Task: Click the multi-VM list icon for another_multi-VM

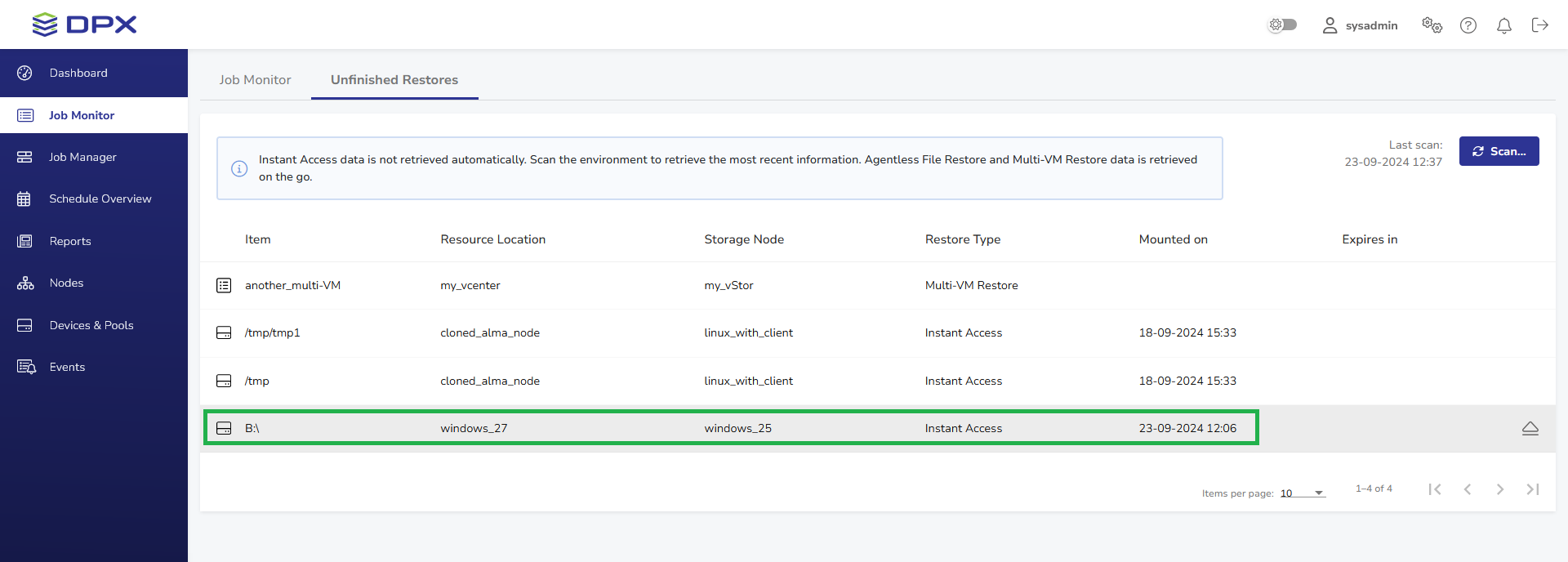Action: [x=224, y=285]
